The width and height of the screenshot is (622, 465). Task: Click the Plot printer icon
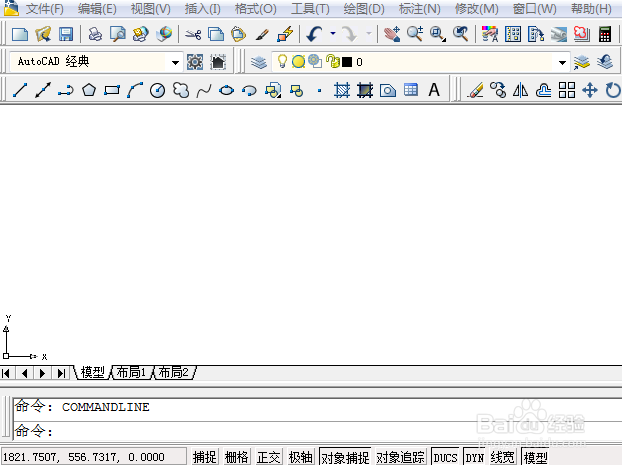95,34
